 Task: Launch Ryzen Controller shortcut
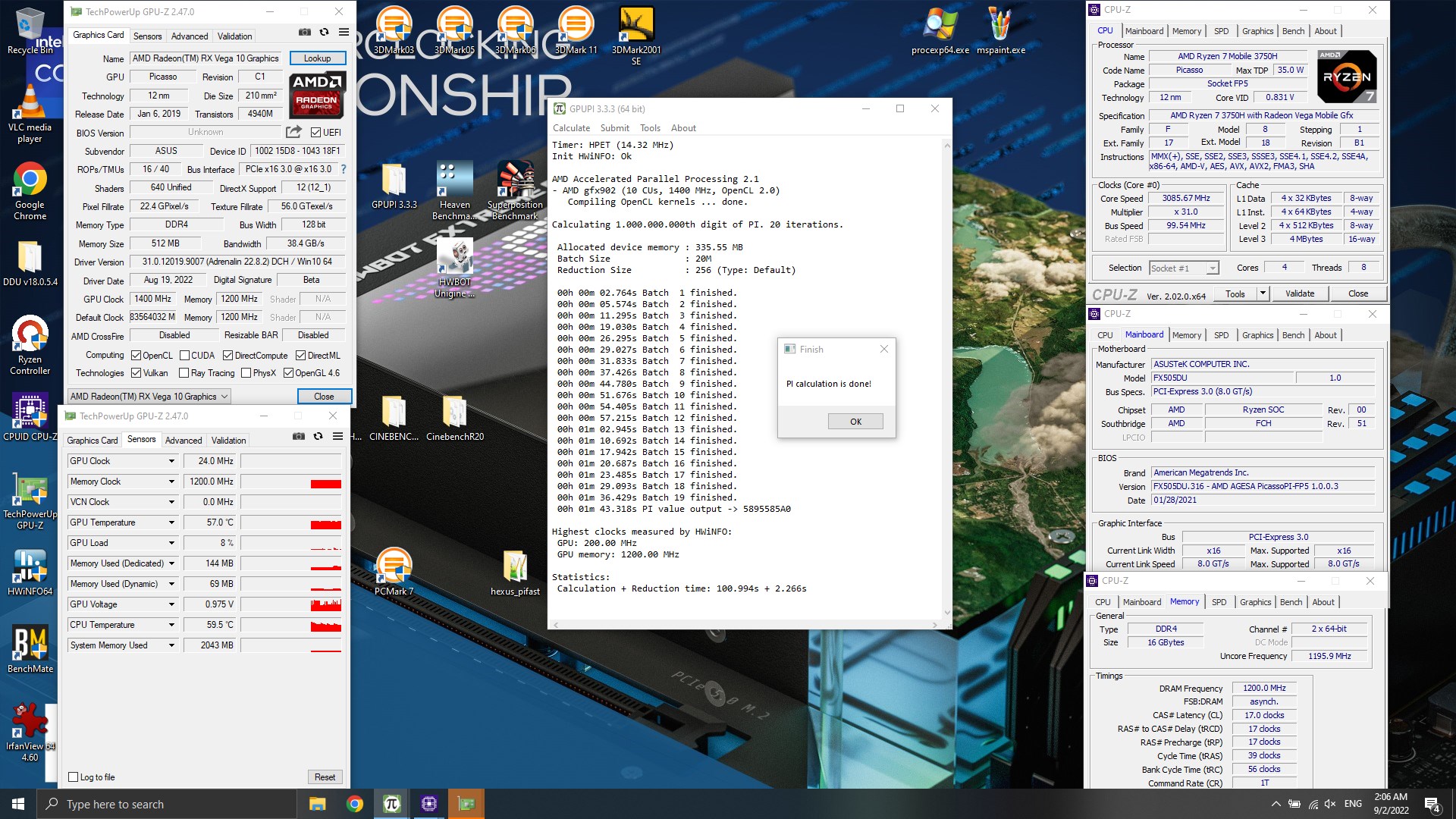30,345
